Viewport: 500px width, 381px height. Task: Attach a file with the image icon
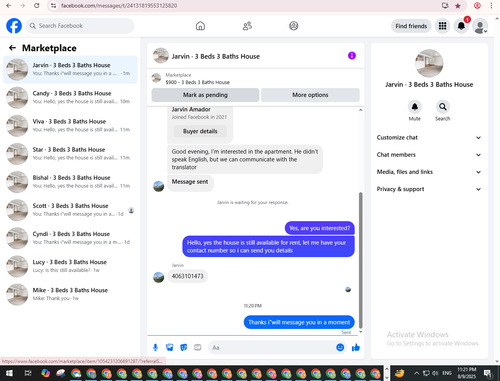click(x=169, y=348)
